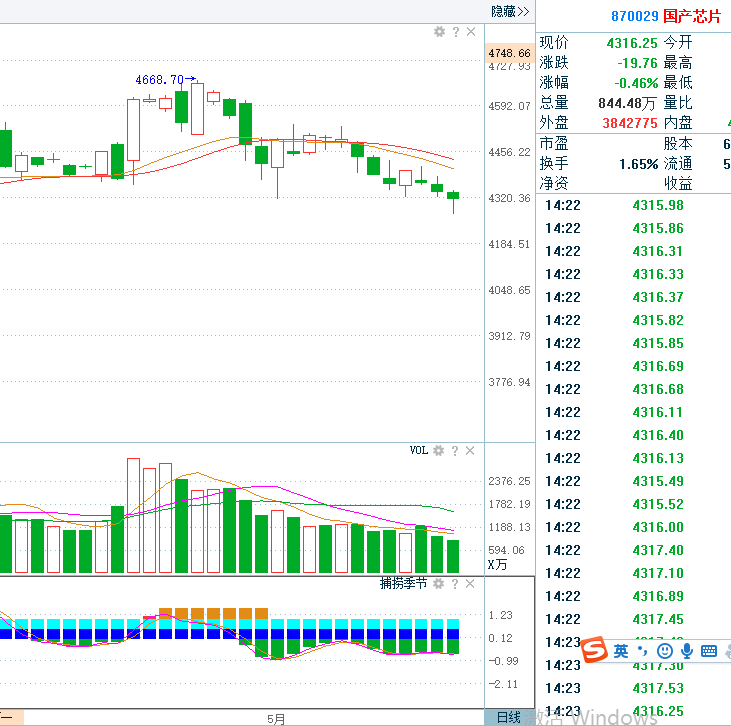The height and width of the screenshot is (726, 731).
Task: Toggle Sogou 英 English/Chinese input mode
Action: point(621,651)
